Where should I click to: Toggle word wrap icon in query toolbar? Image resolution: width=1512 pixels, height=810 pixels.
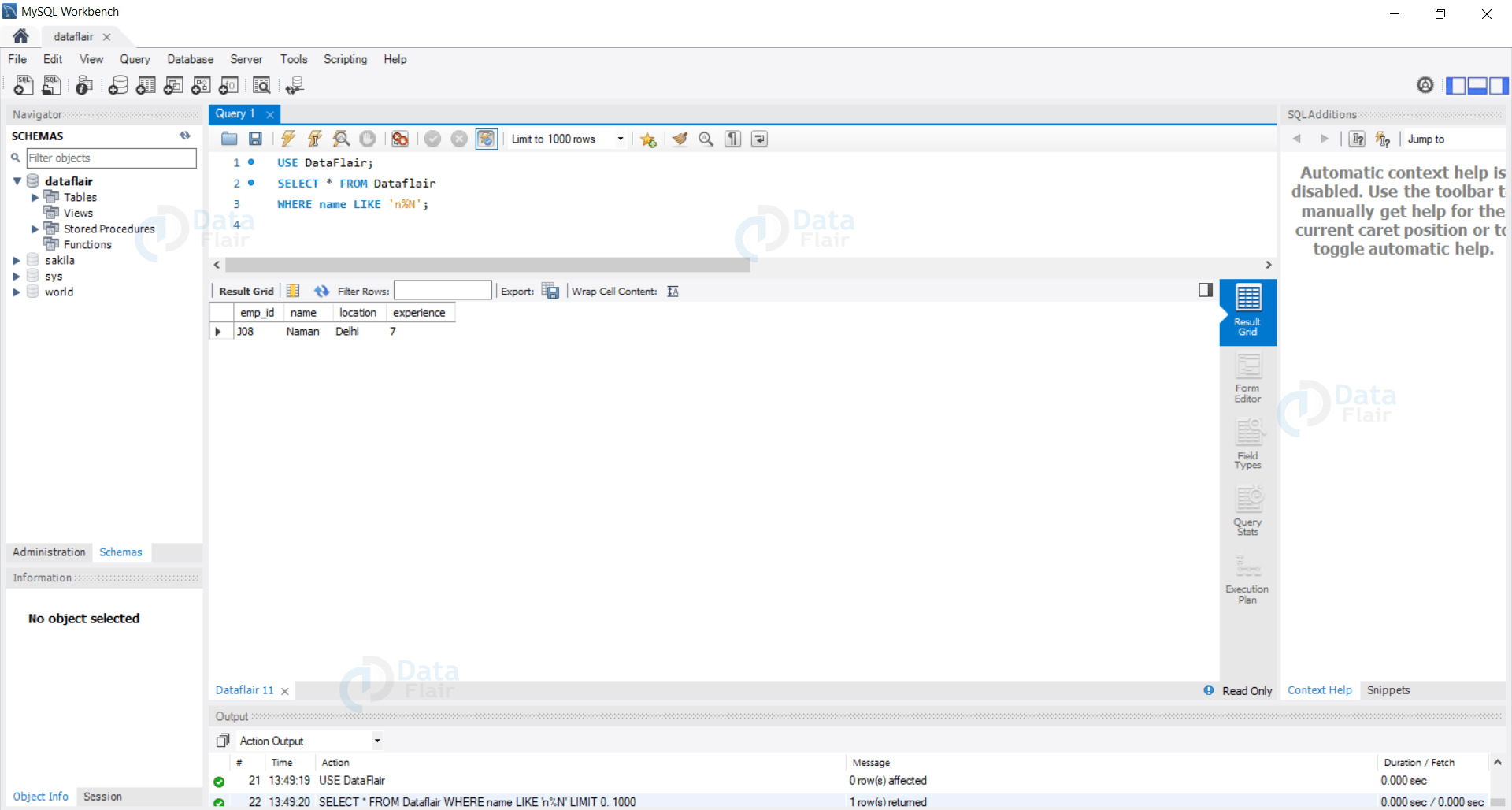[759, 139]
